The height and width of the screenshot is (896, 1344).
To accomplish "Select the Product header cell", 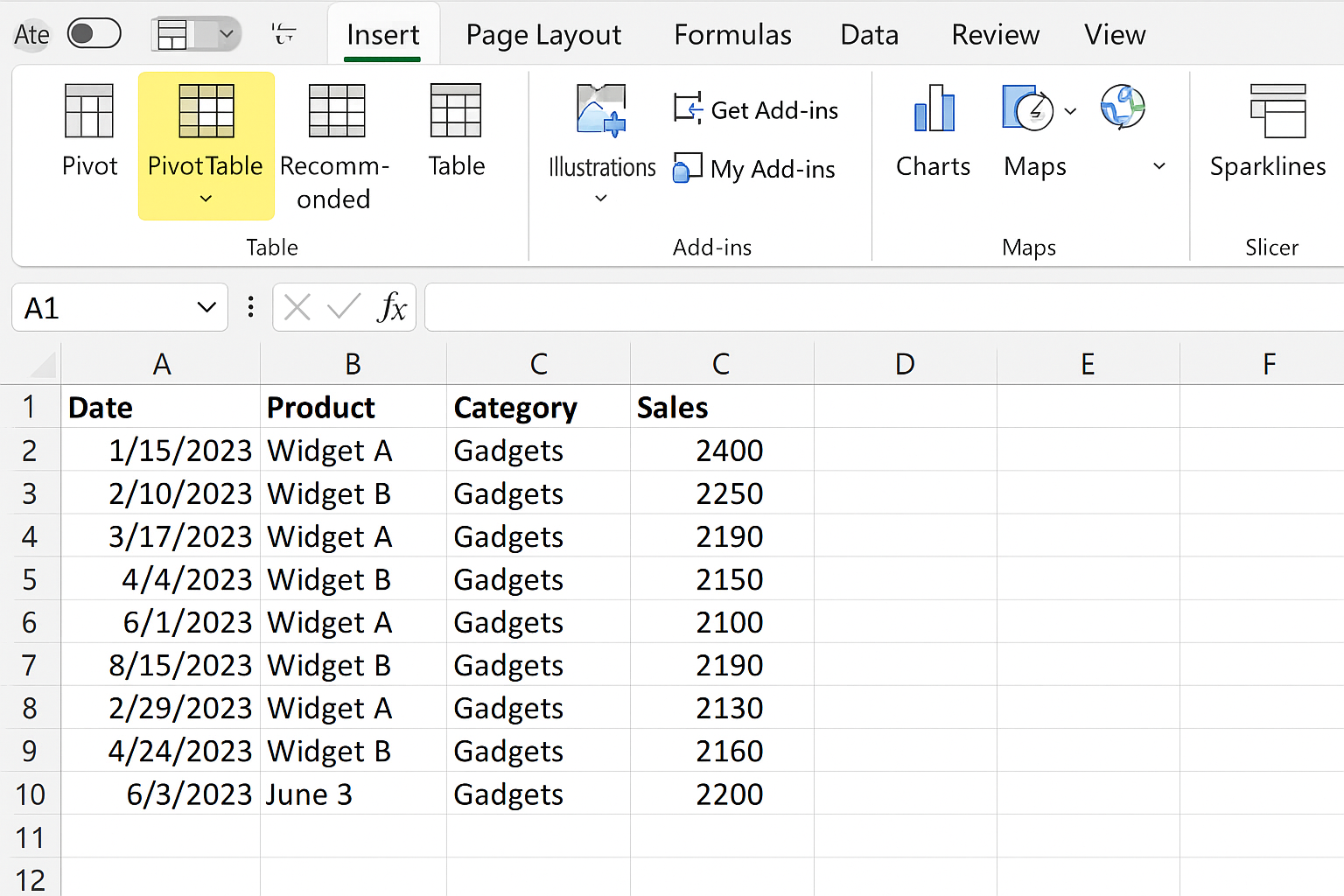I will click(x=353, y=407).
